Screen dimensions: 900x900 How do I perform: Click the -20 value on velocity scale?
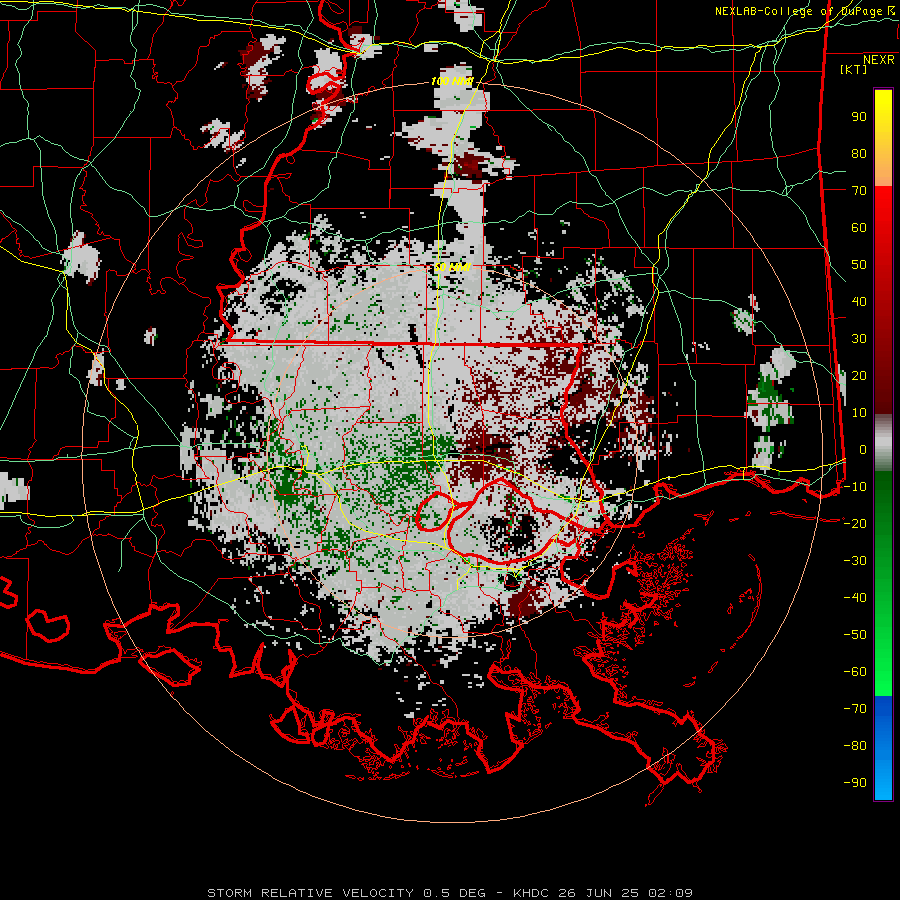click(855, 523)
